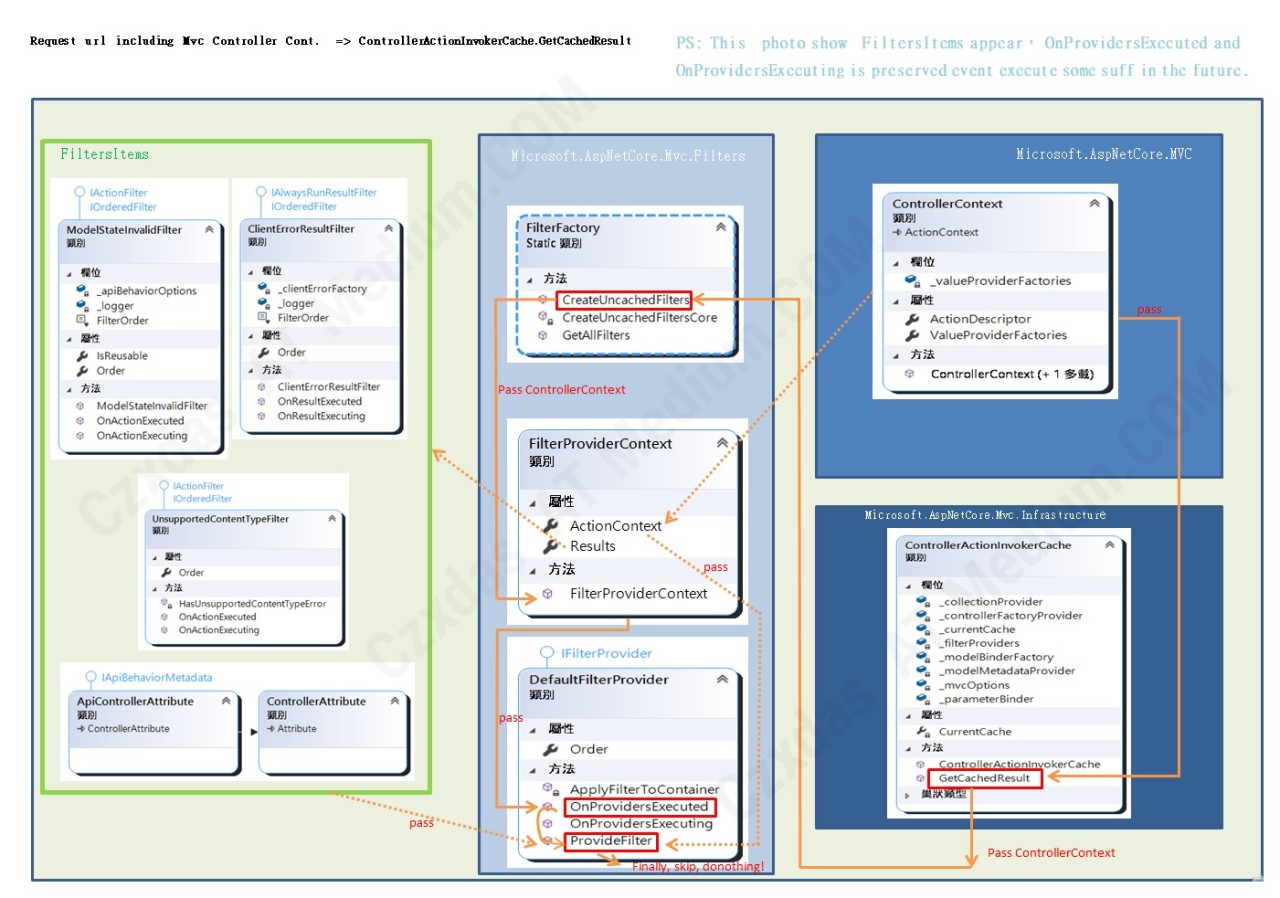
Task: Select the GetCachedResult method
Action: pos(985,778)
